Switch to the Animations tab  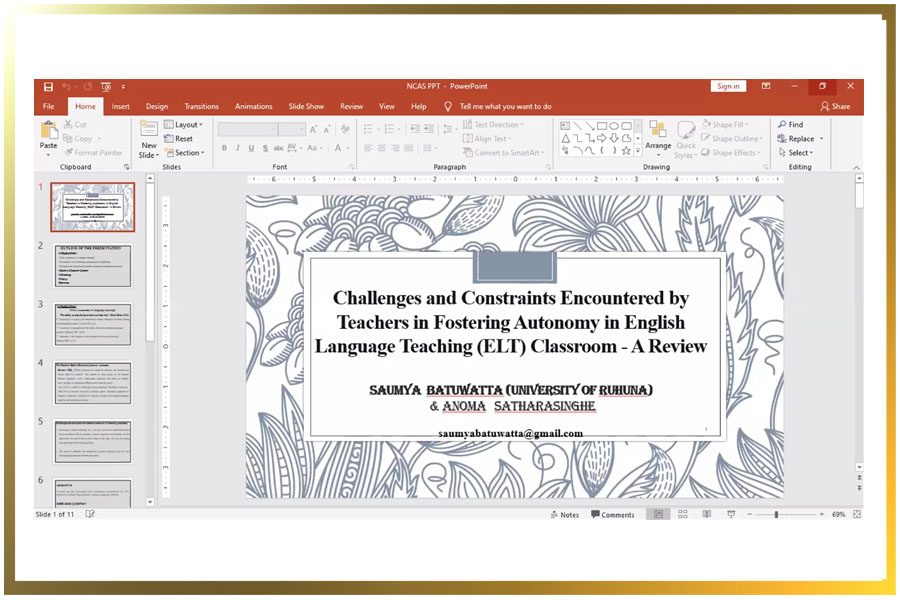(253, 106)
